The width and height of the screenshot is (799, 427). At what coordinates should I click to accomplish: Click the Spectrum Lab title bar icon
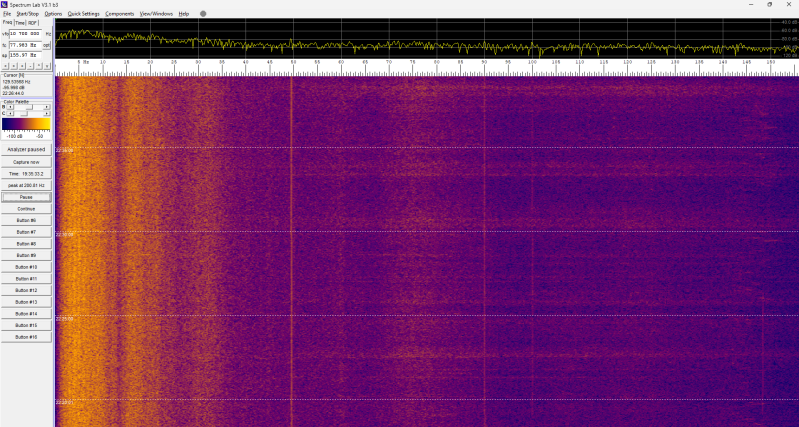5,4
